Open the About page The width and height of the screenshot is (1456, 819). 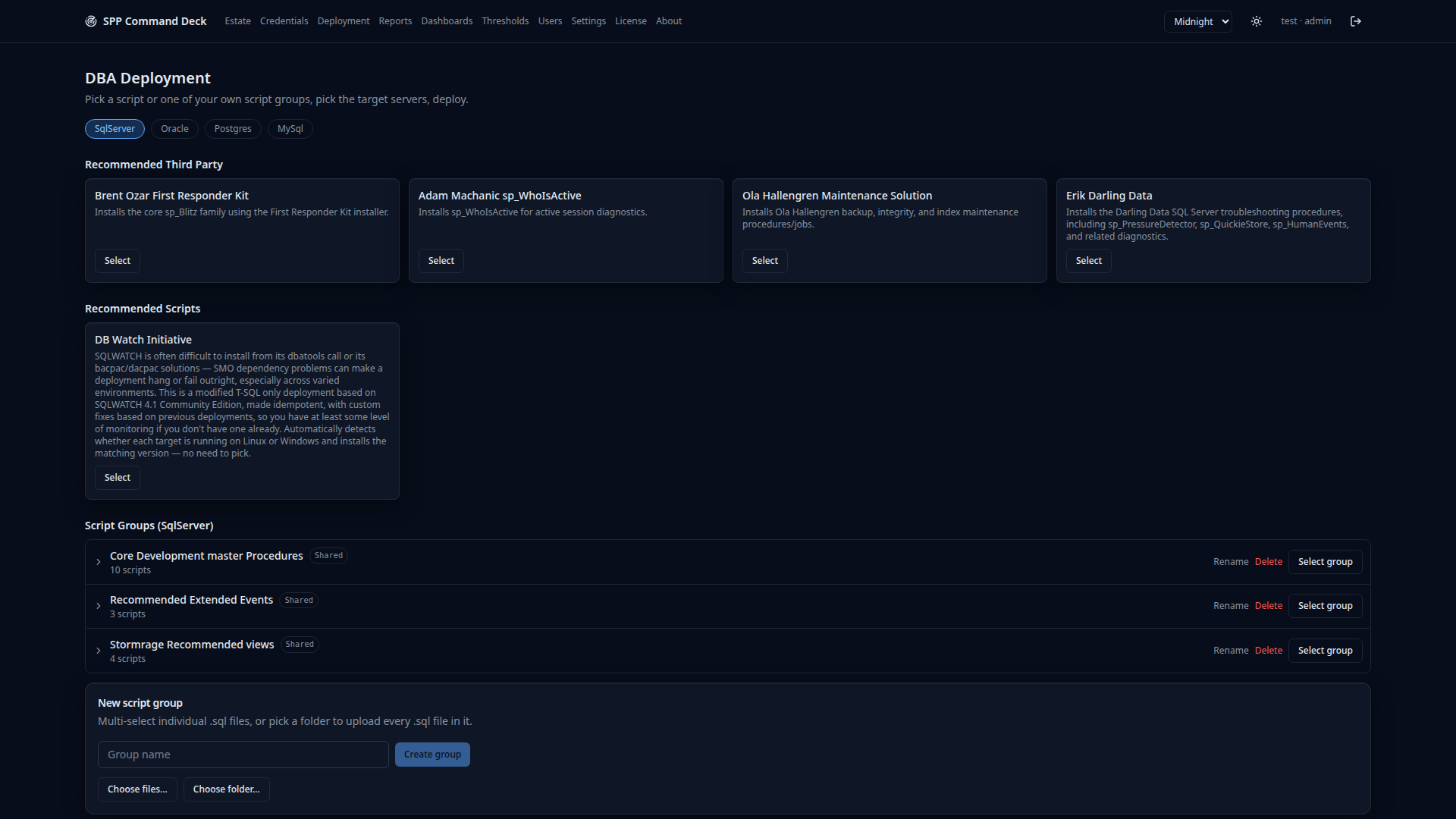pyautogui.click(x=669, y=21)
